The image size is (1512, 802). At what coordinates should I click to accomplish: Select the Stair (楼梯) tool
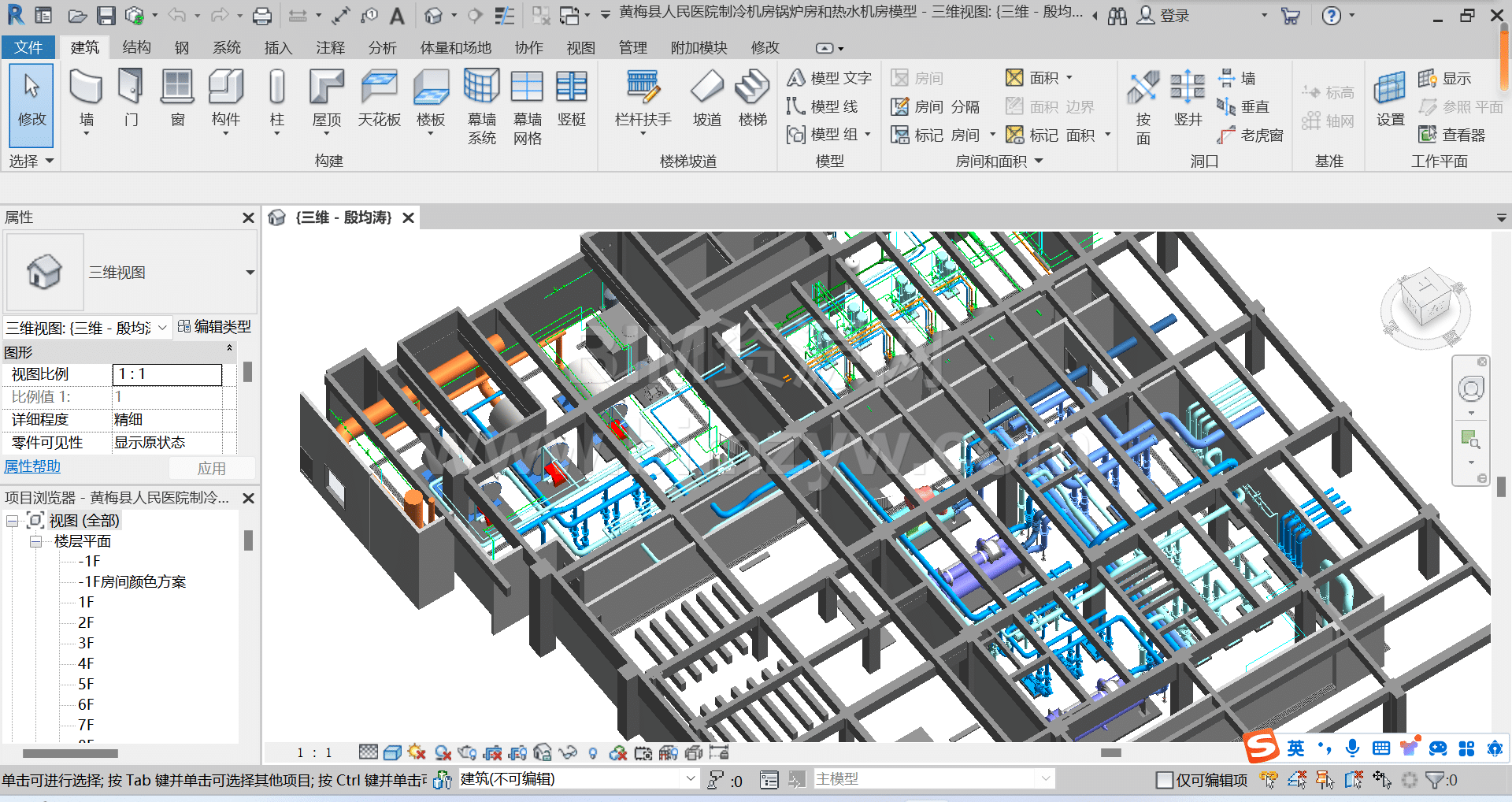coord(753,98)
